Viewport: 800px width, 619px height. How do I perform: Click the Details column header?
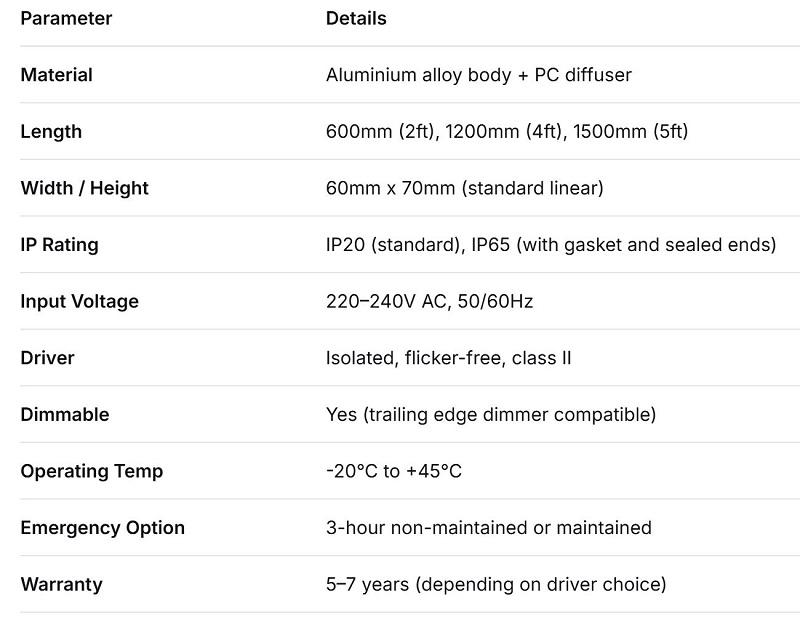356,18
